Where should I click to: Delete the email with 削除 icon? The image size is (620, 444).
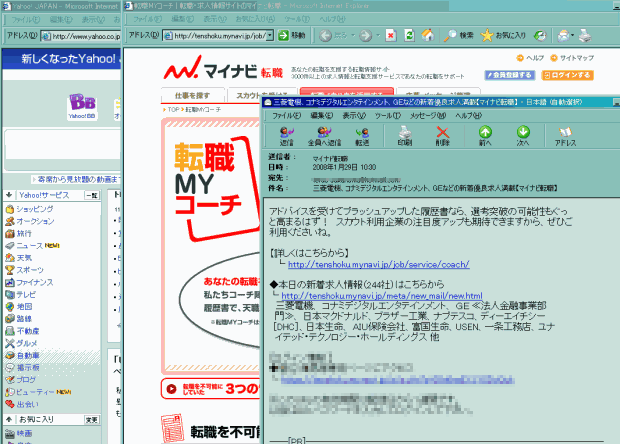point(442,136)
